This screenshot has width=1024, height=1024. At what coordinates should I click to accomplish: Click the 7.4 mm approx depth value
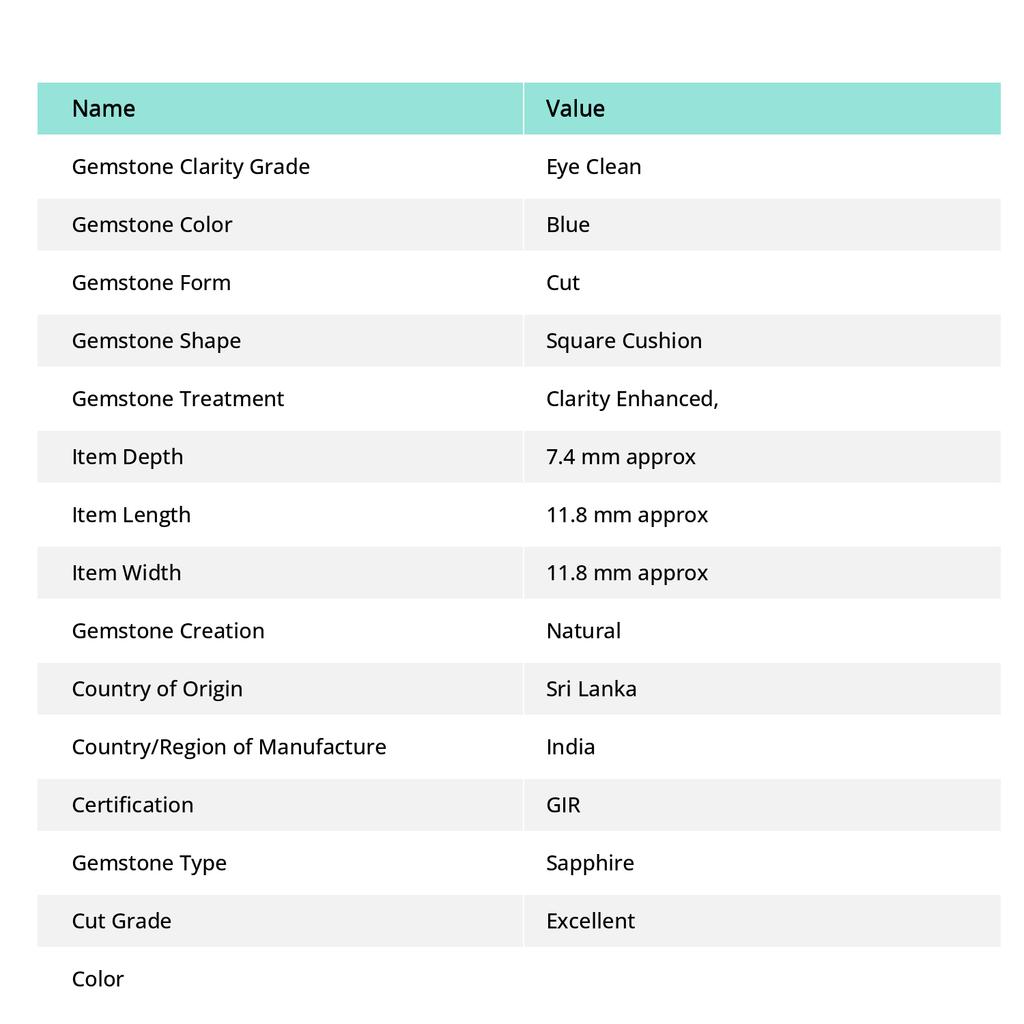pyautogui.click(x=620, y=457)
